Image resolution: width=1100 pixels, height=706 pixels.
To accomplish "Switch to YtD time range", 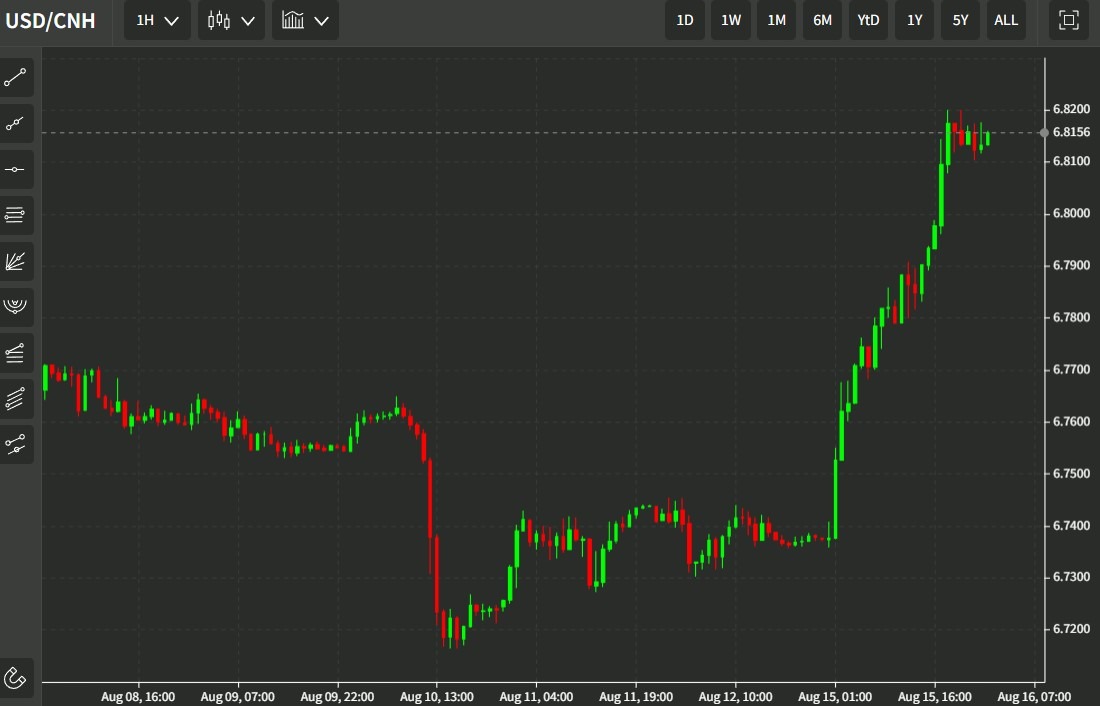I will pos(868,20).
